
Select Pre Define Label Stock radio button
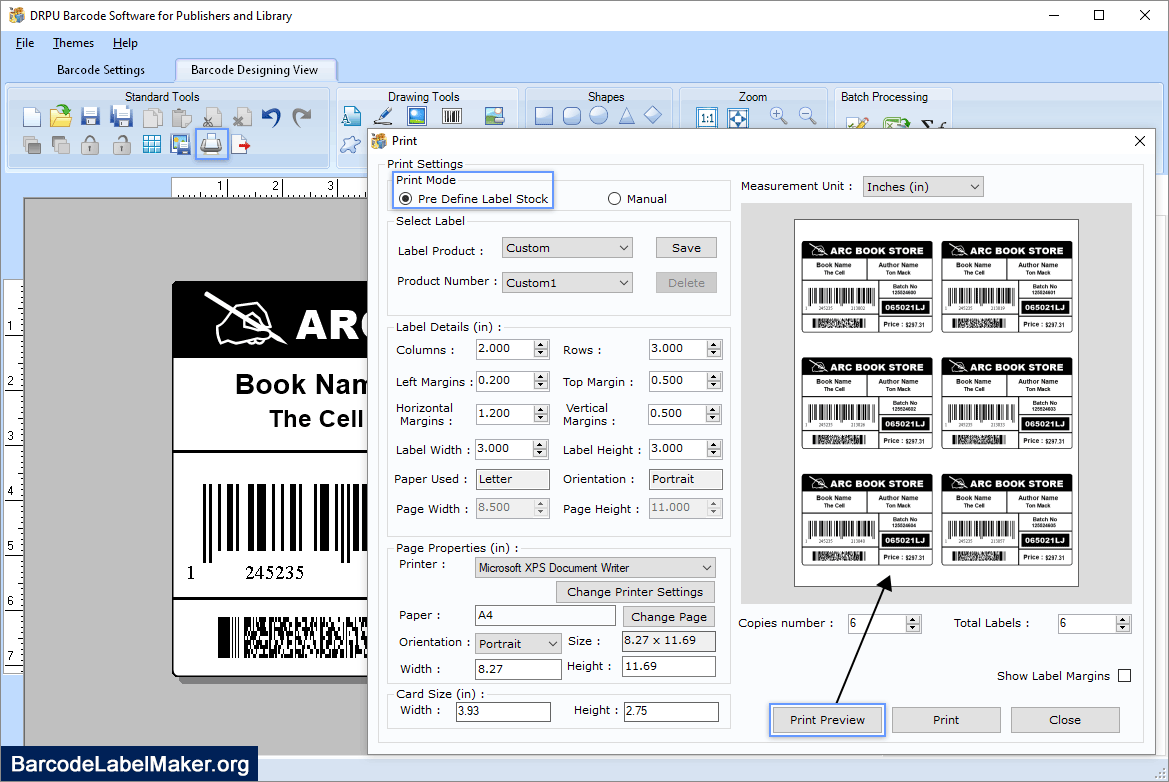(x=406, y=199)
